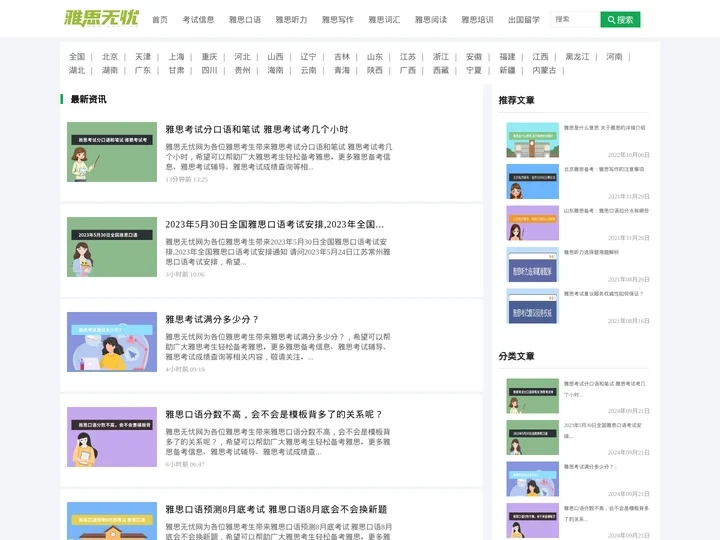Select the 河南 region link
This screenshot has height=540, width=720.
pos(614,56)
